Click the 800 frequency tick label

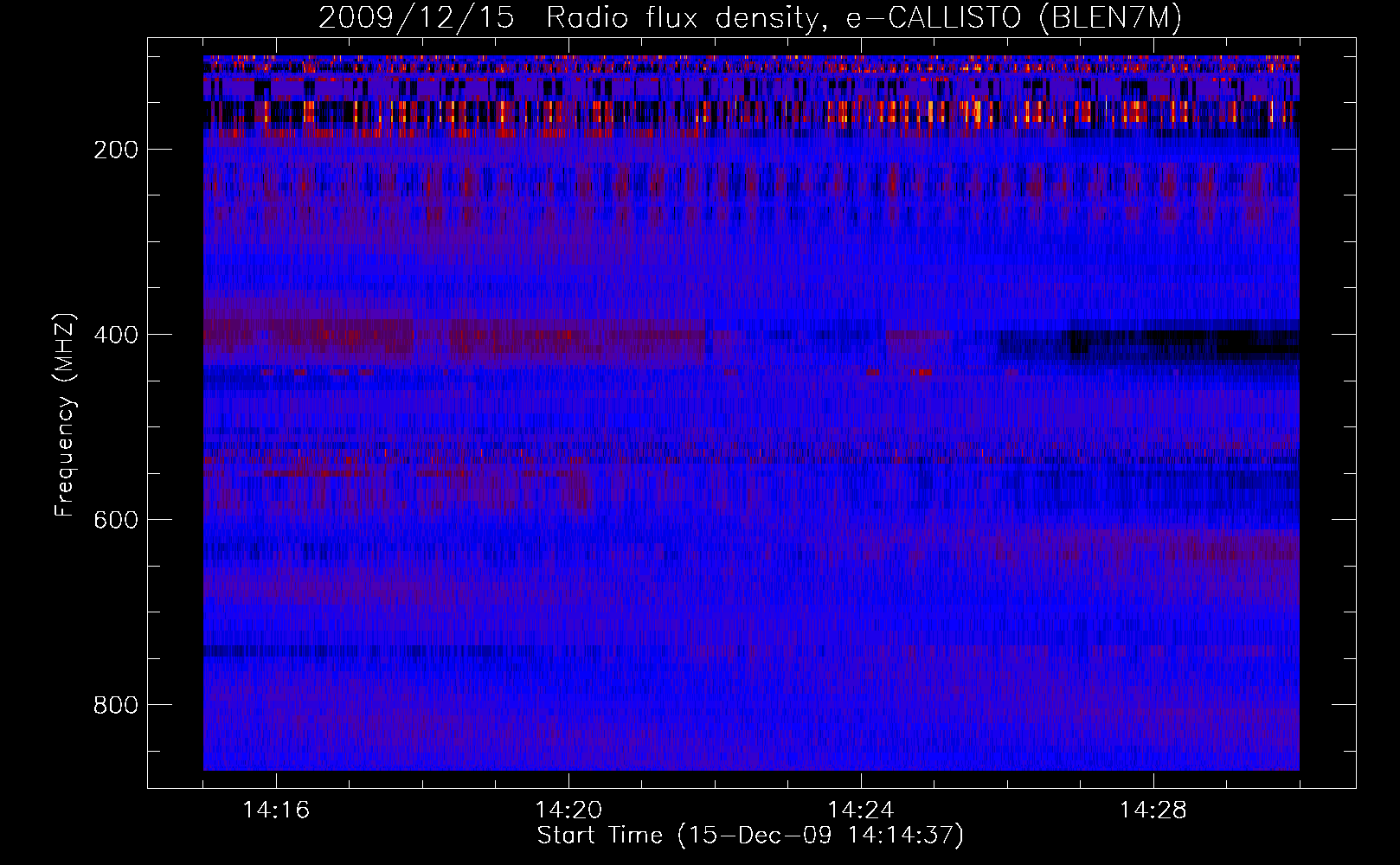pyautogui.click(x=116, y=705)
